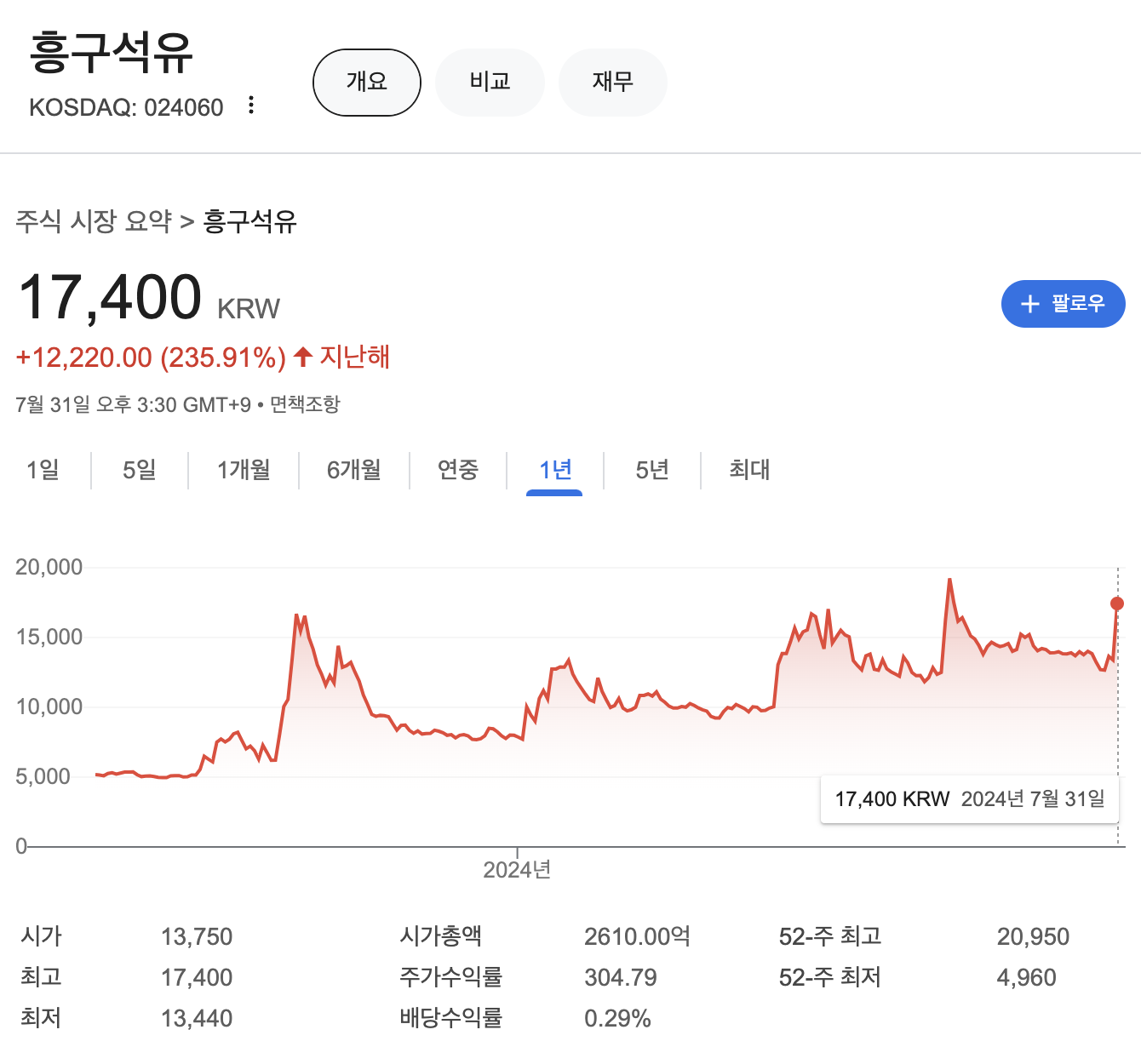Click the 52-주 최고 value 20,950

[1033, 937]
